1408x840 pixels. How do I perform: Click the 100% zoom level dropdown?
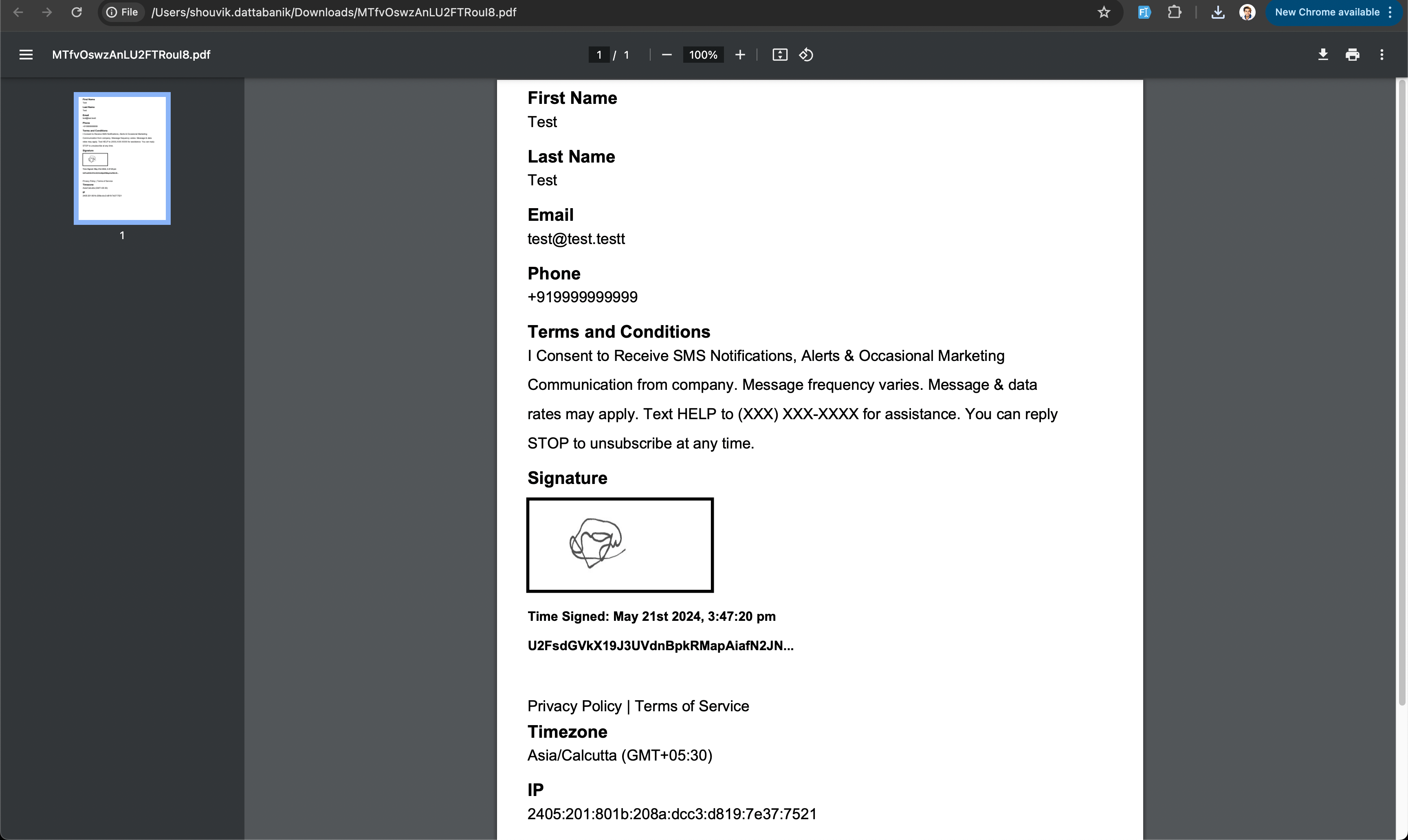coord(703,55)
